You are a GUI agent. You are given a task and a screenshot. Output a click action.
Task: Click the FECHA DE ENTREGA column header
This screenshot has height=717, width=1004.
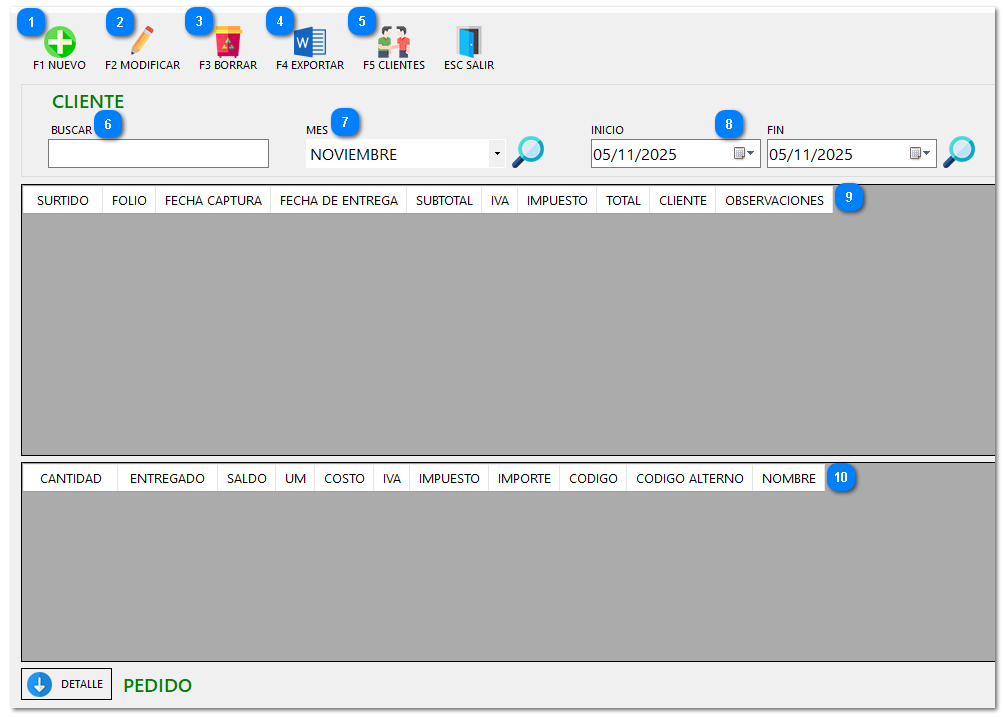tap(338, 200)
